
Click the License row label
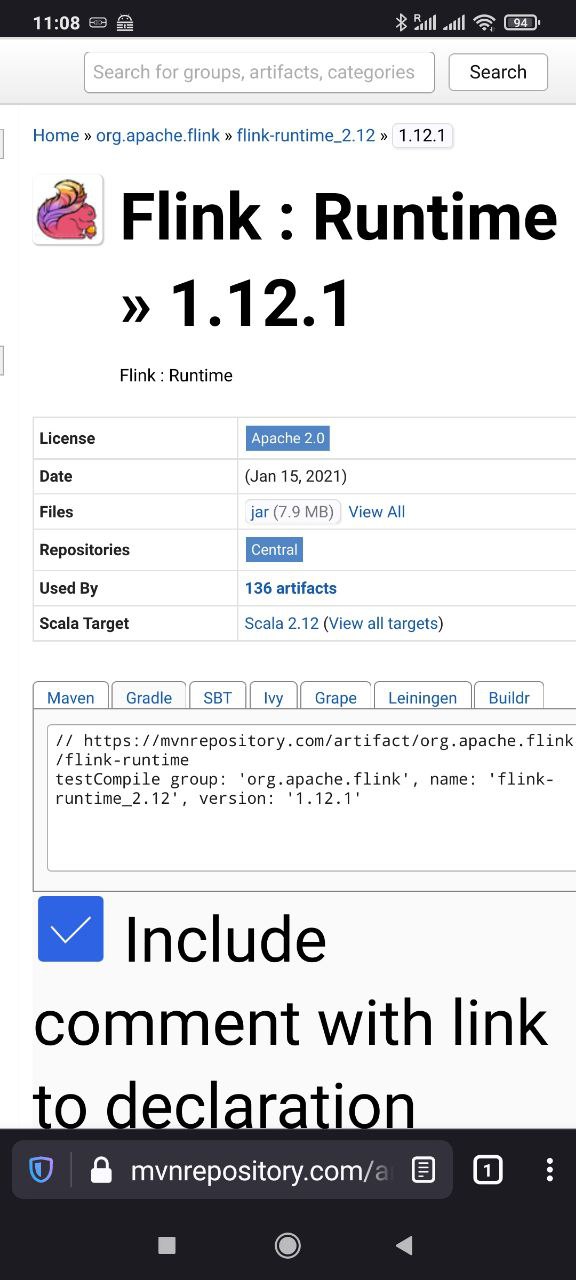67,438
